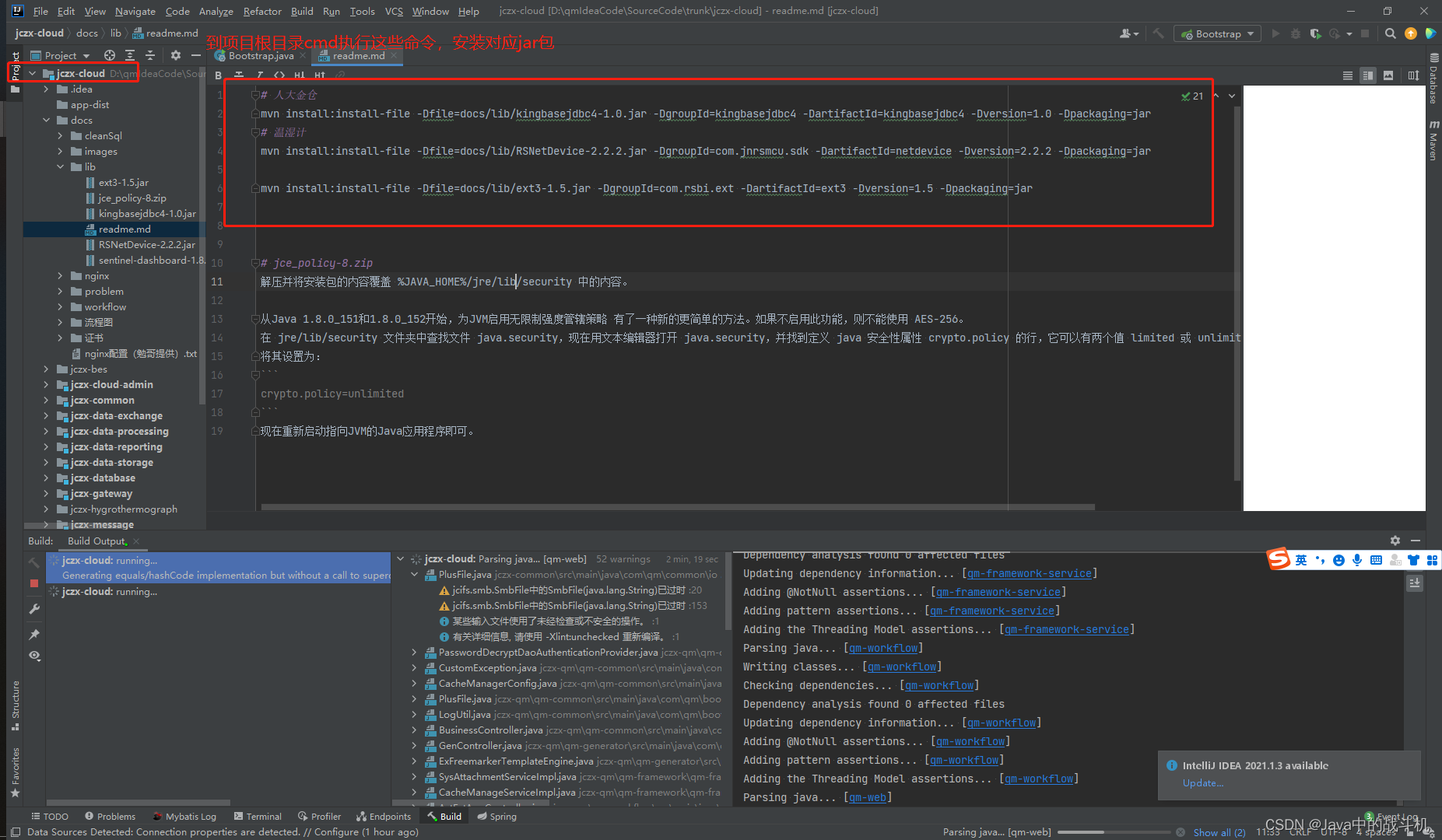Click the Build project hammer icon

[1159, 33]
